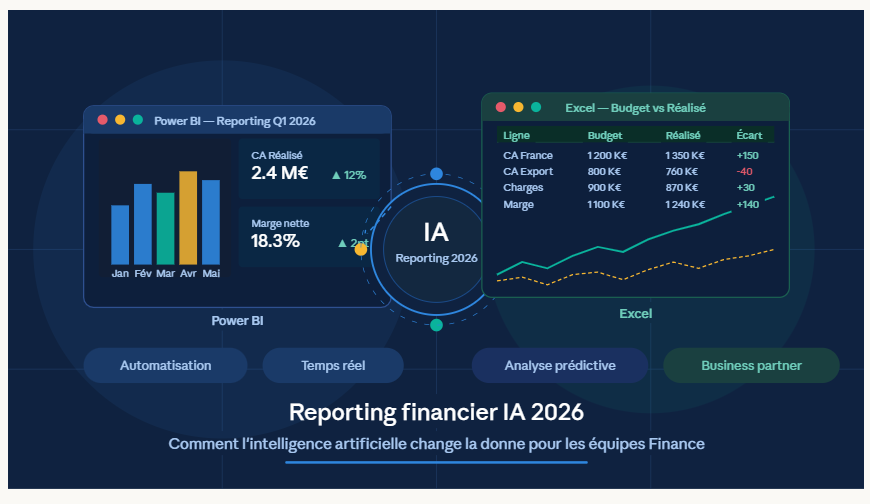Click the 870 K€ réalisé cell
870x504 pixels.
click(x=682, y=188)
